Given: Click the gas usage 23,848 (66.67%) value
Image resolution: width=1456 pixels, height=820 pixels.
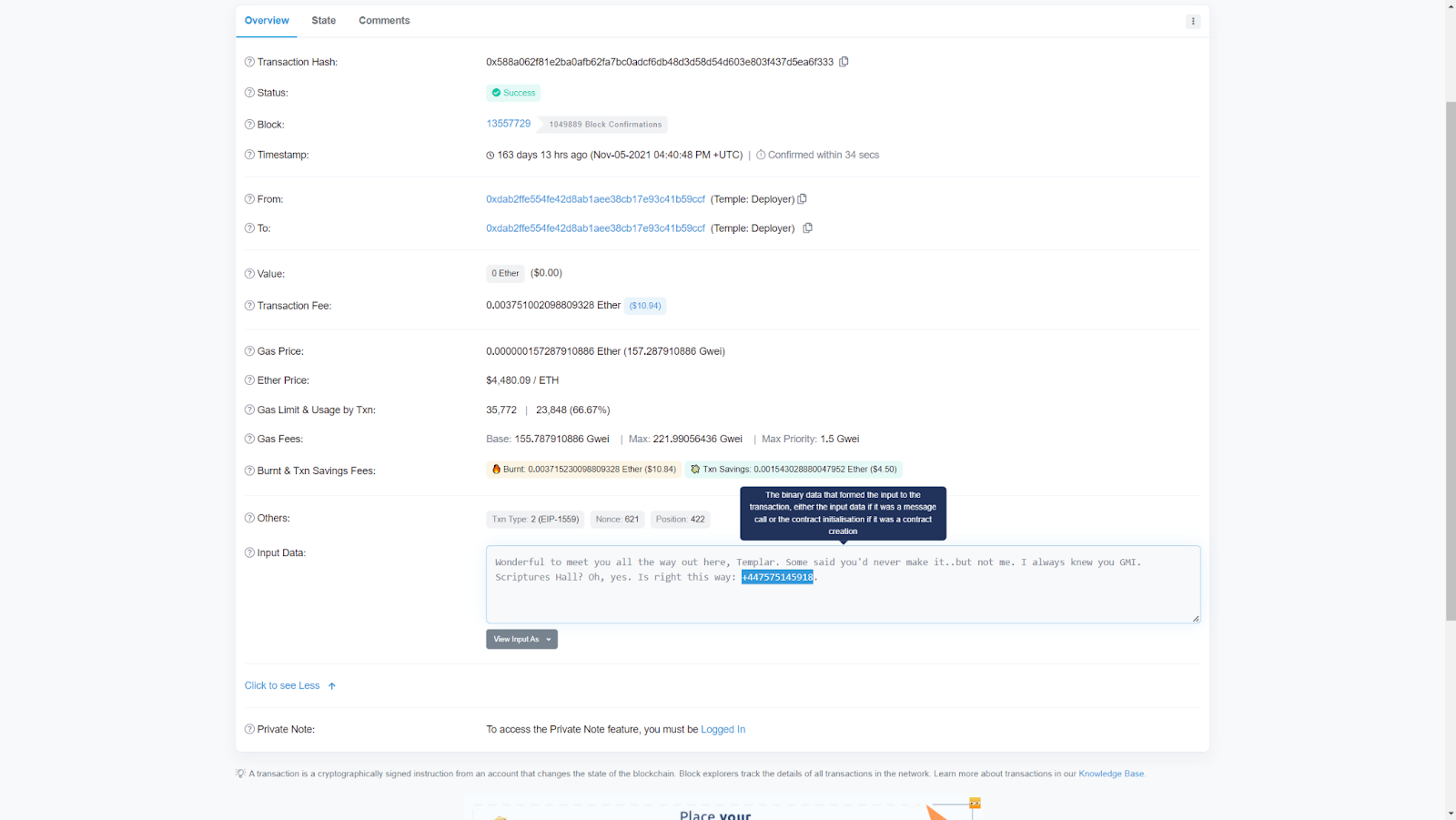Looking at the screenshot, I should point(573,410).
